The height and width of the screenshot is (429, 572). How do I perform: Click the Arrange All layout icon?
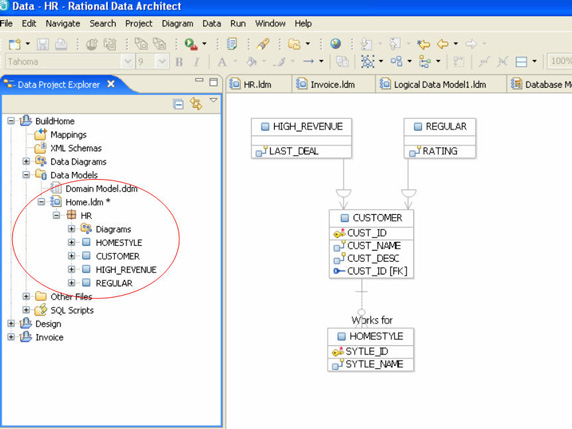pos(396,61)
